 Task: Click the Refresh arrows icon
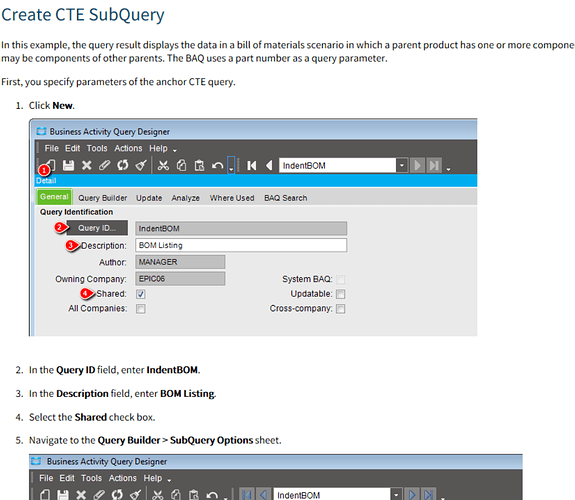122,165
